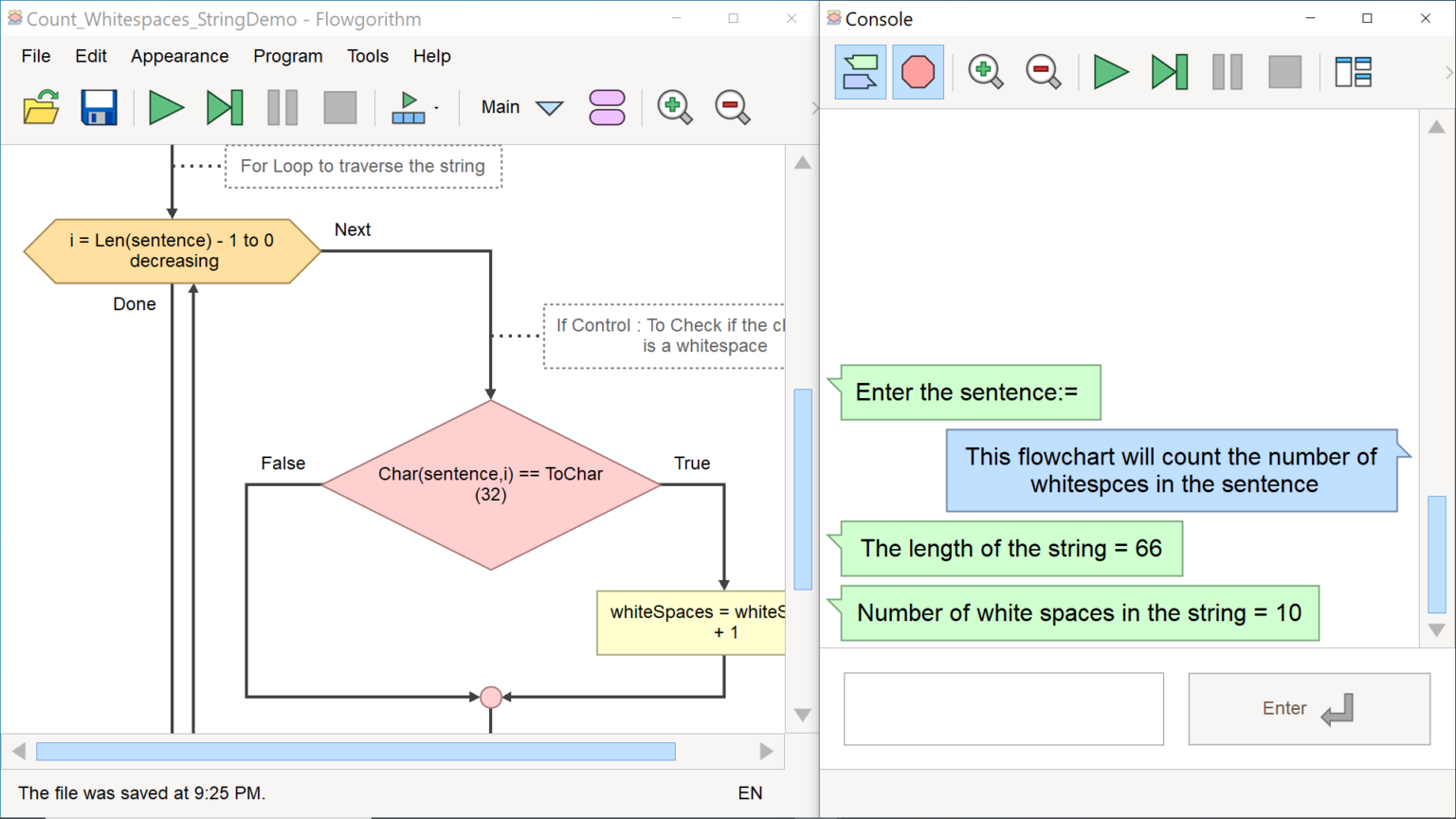This screenshot has height=819, width=1456.
Task: Open a saved flowchart file
Action: 41,107
